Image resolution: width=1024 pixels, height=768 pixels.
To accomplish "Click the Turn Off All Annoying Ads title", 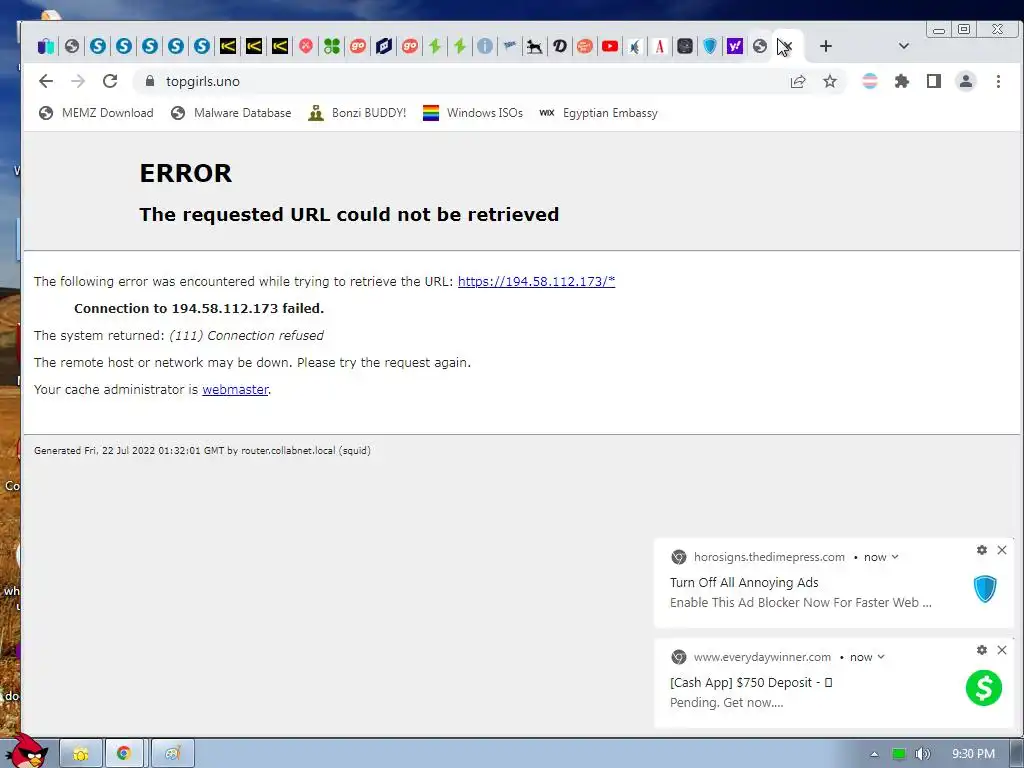I will [x=744, y=583].
